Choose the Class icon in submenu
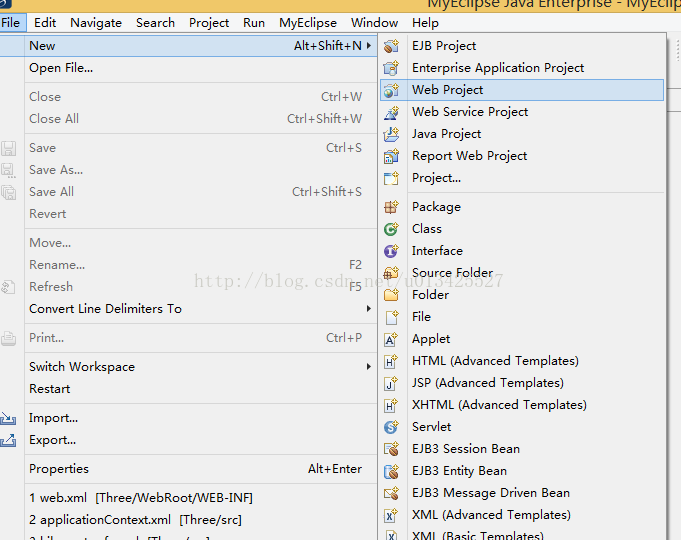The height and width of the screenshot is (540, 681). [391, 229]
